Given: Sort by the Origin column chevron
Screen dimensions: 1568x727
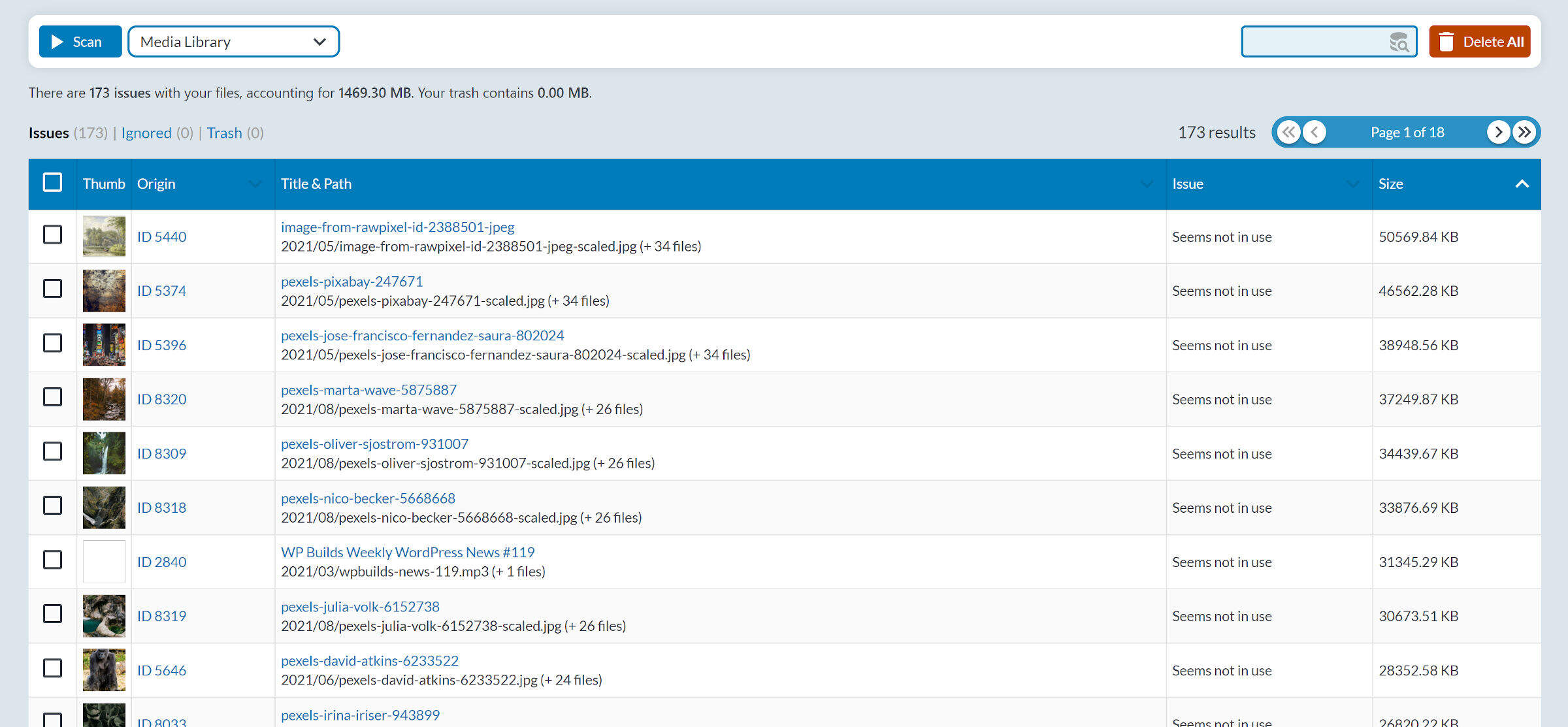Looking at the screenshot, I should tap(255, 184).
